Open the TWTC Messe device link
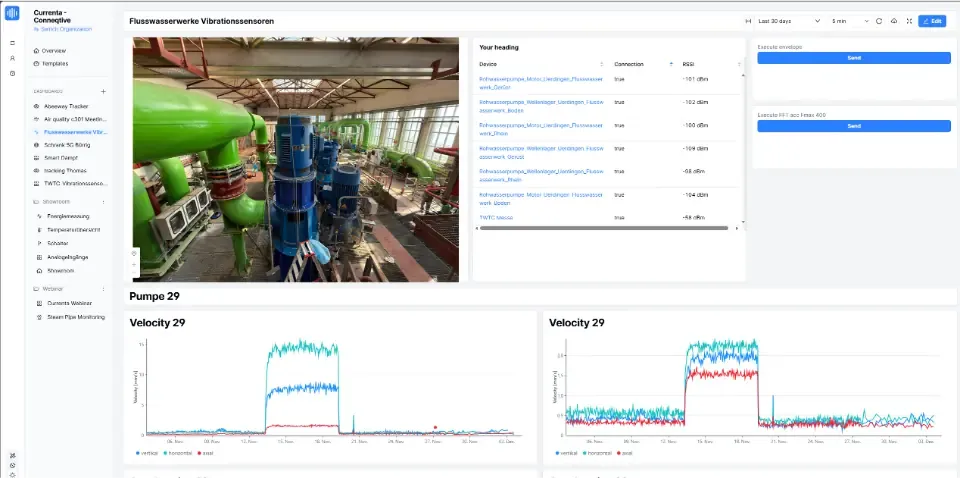The height and width of the screenshot is (478, 960). point(496,217)
